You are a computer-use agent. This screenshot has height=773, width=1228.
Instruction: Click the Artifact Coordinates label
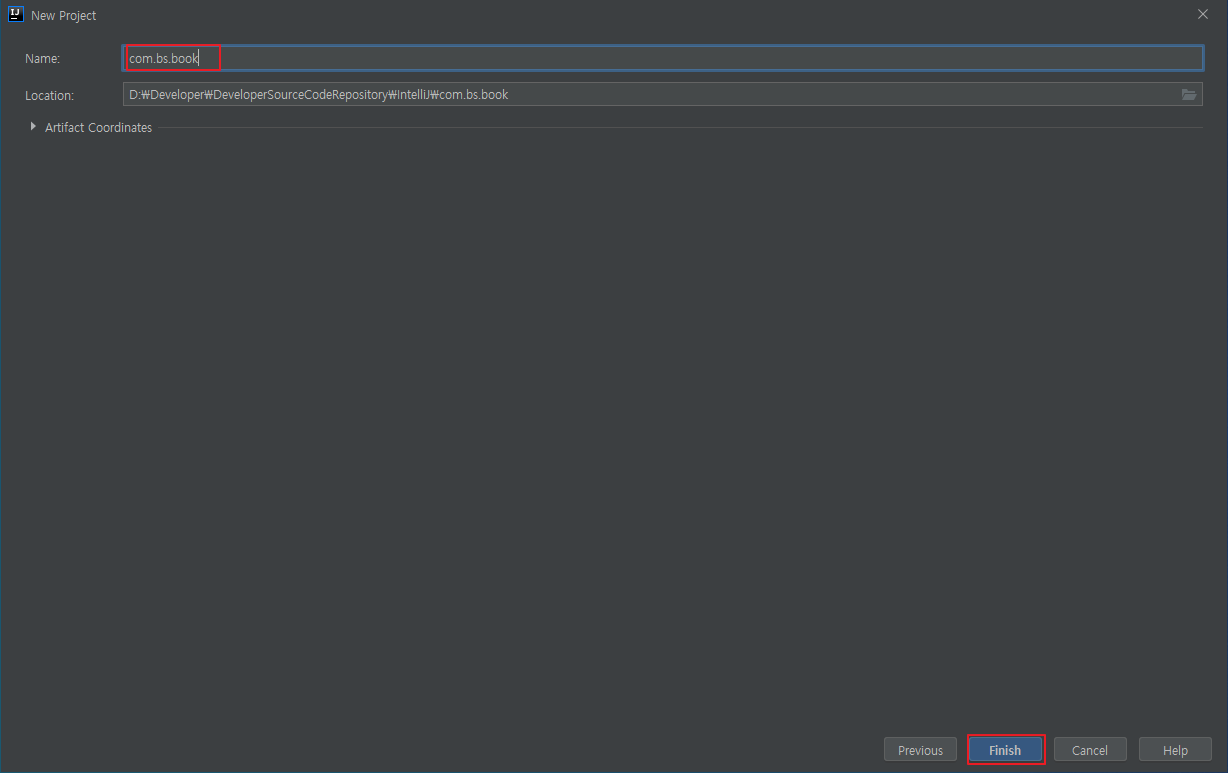tap(98, 127)
